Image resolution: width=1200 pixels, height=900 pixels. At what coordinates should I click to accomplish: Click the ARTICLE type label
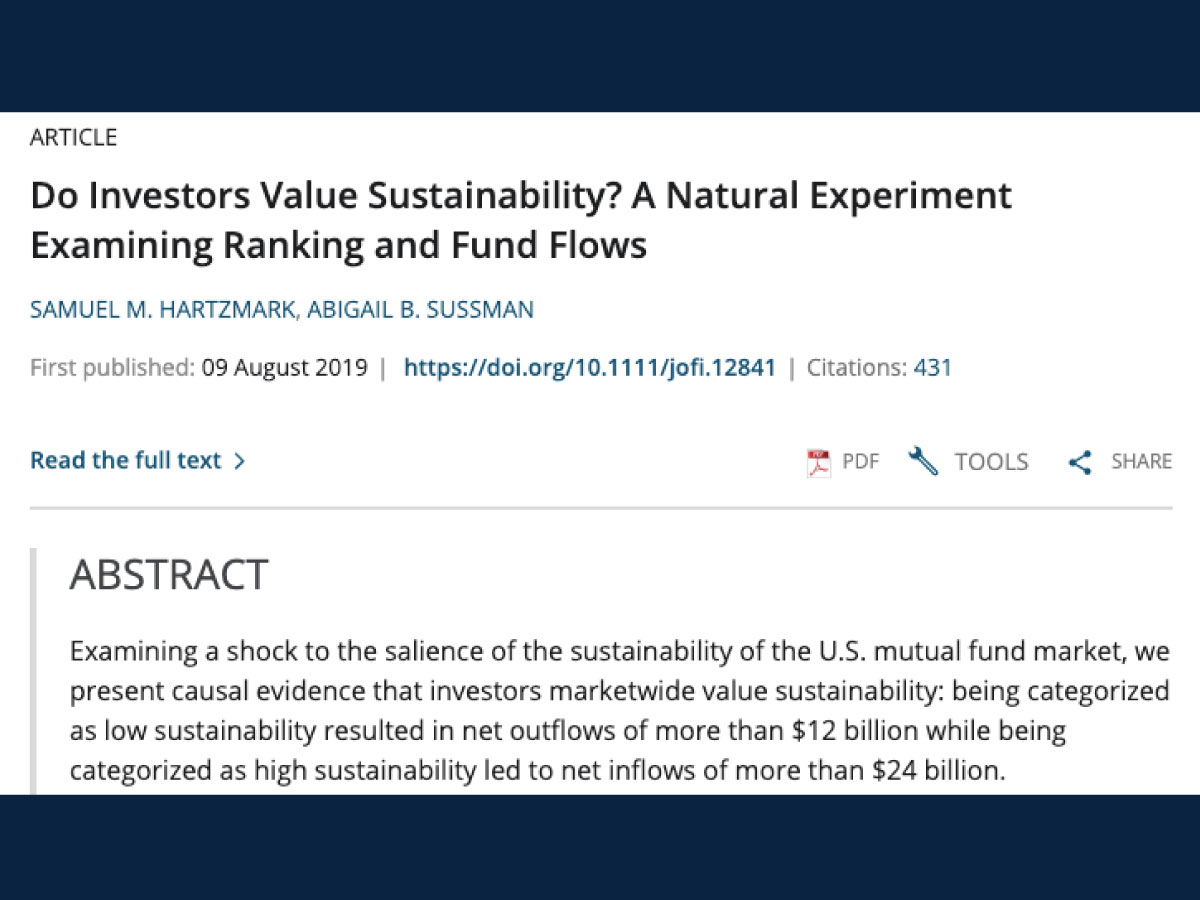tap(73, 138)
